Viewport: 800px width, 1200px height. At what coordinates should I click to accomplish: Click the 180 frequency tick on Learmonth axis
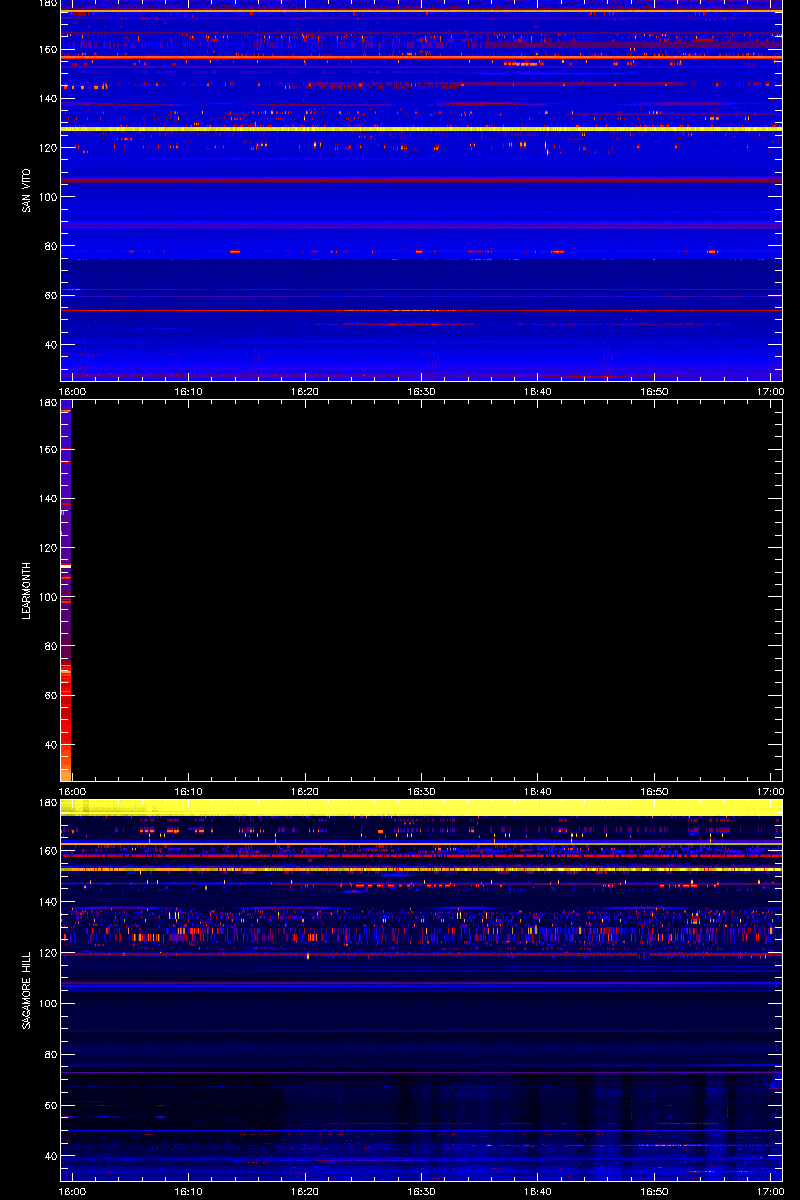coord(47,403)
